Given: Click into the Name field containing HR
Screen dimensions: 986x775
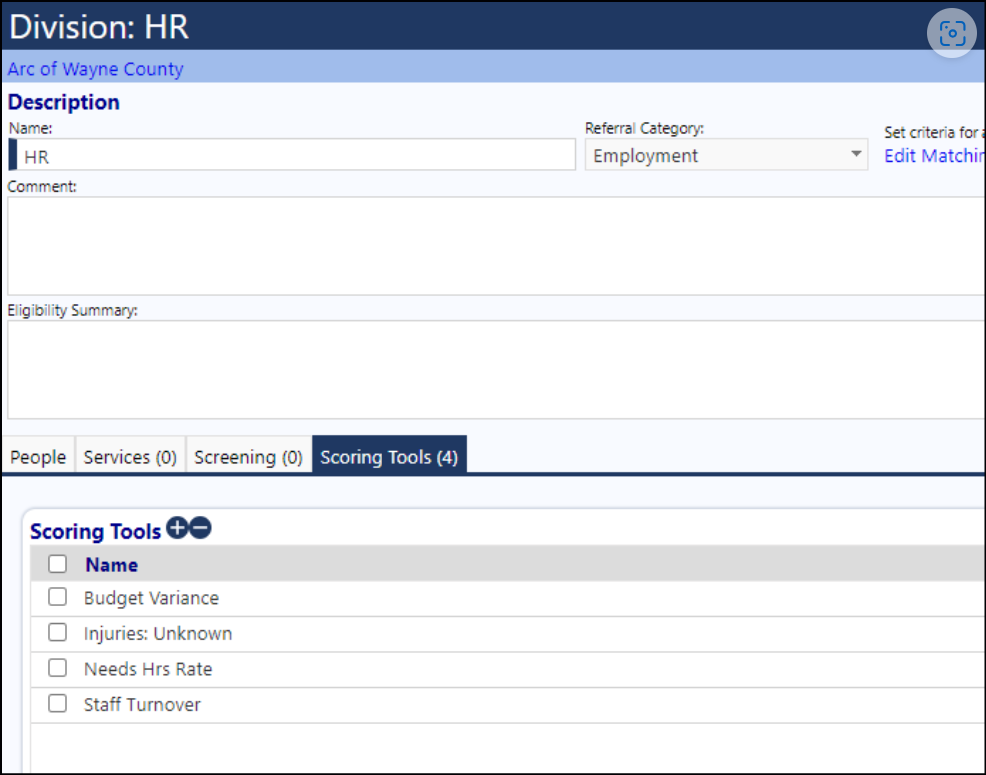Looking at the screenshot, I should 292,155.
